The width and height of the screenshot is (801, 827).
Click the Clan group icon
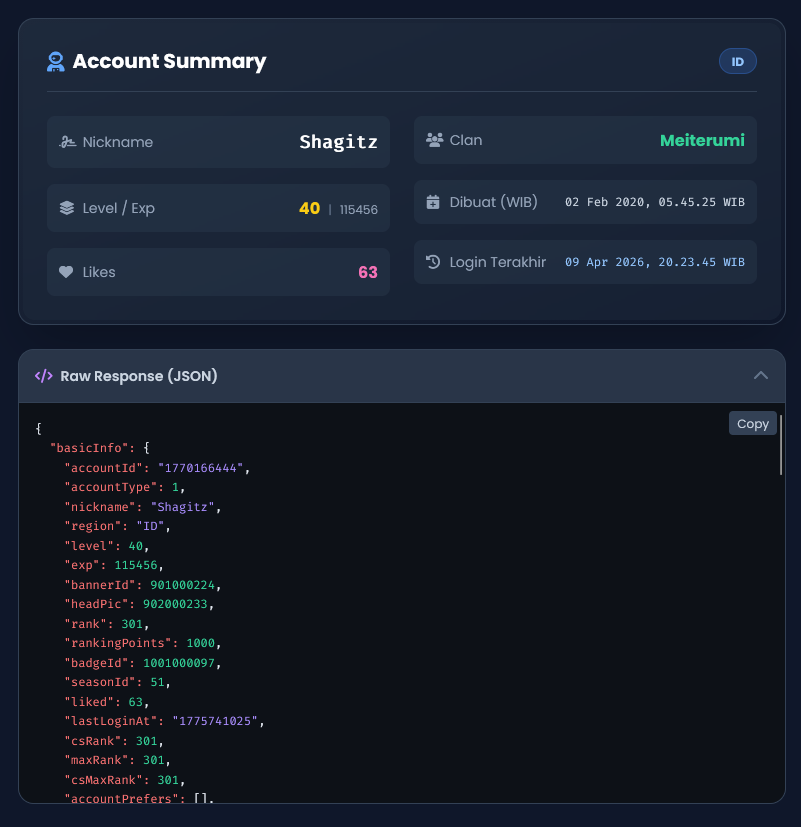[x=435, y=140]
